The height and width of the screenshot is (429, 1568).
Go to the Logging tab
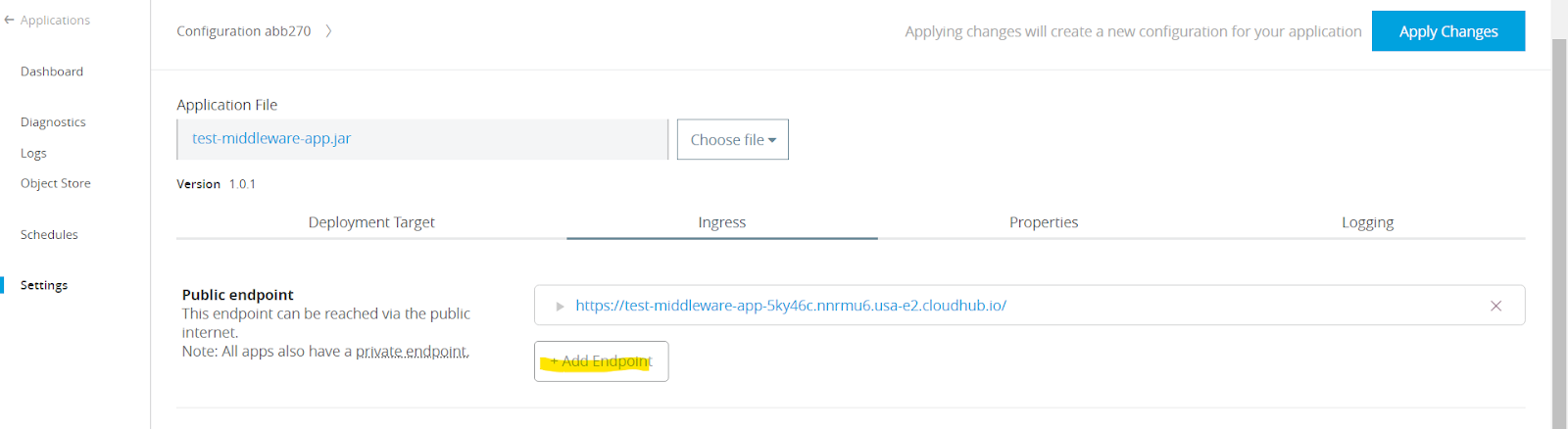1367,222
